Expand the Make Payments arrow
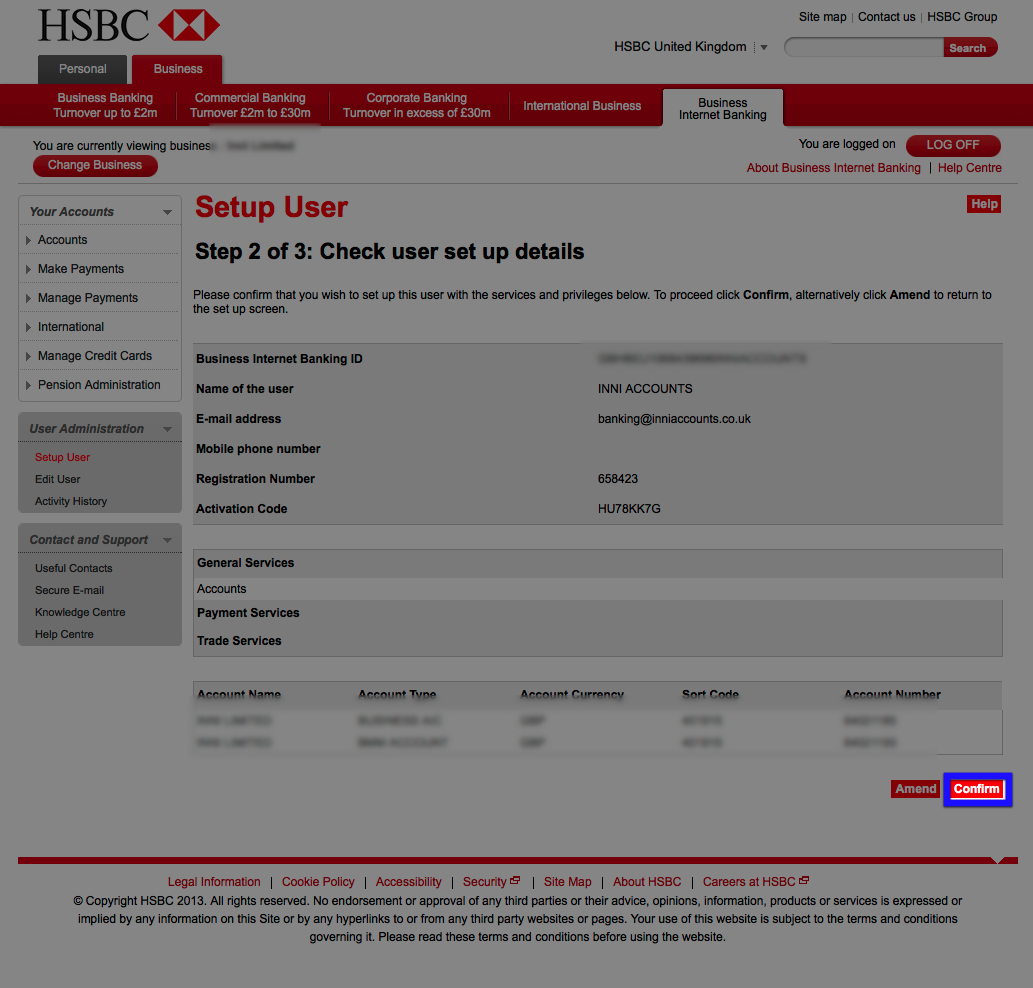 tap(28, 269)
